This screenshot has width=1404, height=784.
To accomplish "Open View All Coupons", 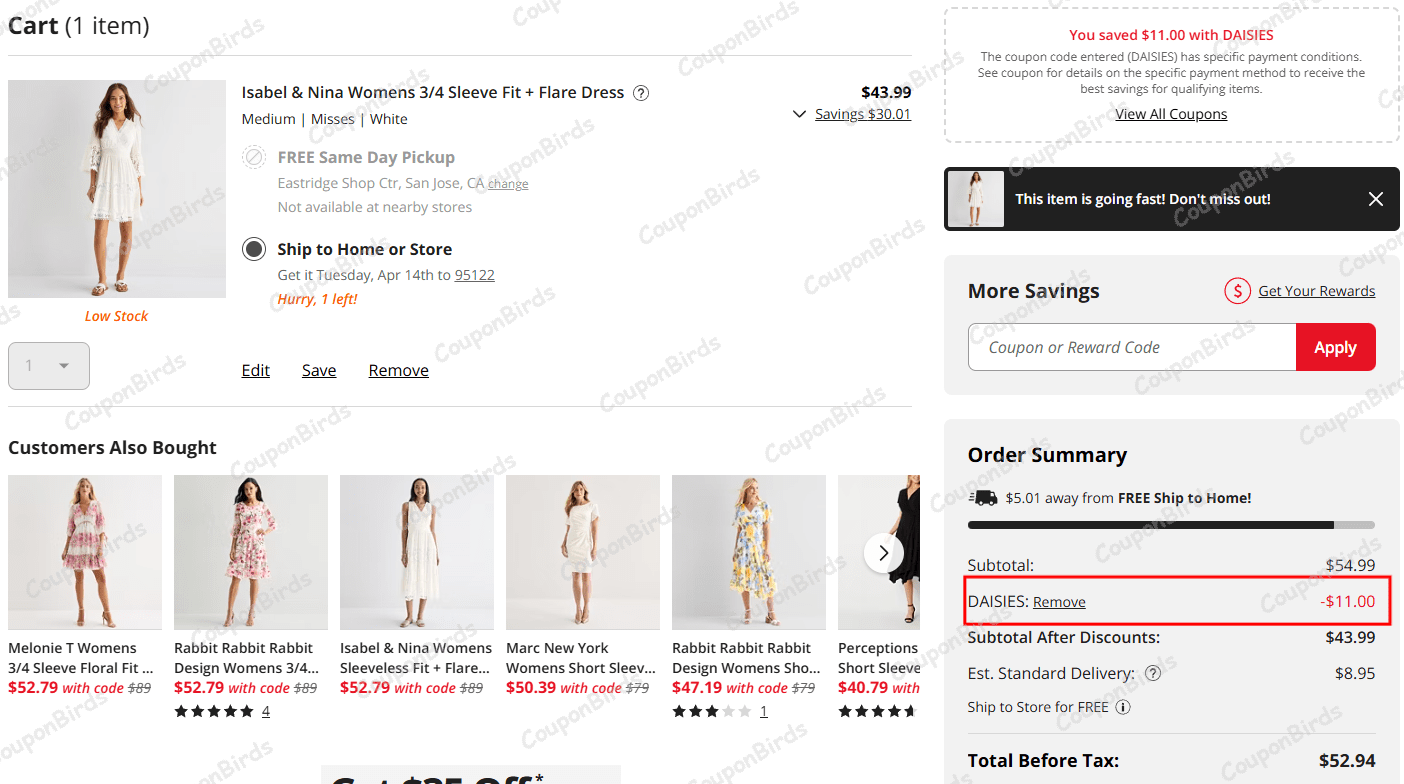I will tap(1172, 114).
